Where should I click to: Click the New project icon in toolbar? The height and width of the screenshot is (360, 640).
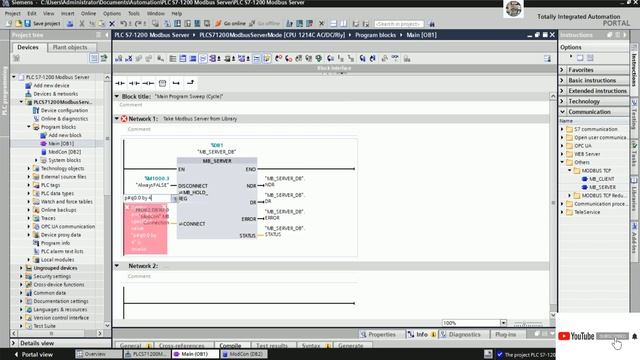tap(9, 24)
